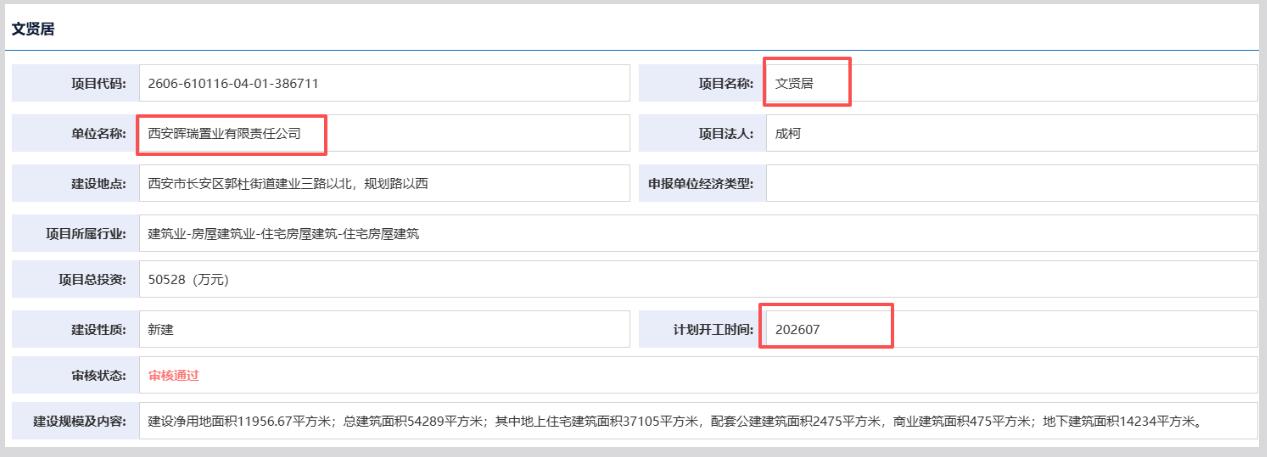
Task: Select the 申报单位经济类型 label
Action: 701,183
